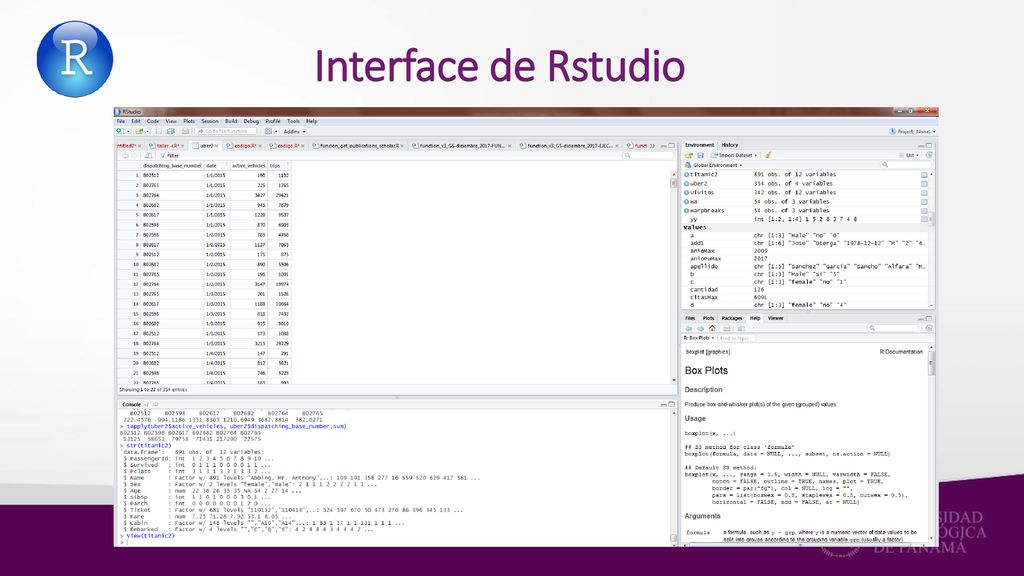The image size is (1024, 576).
Task: Switch to the Files tab
Action: (x=690, y=318)
